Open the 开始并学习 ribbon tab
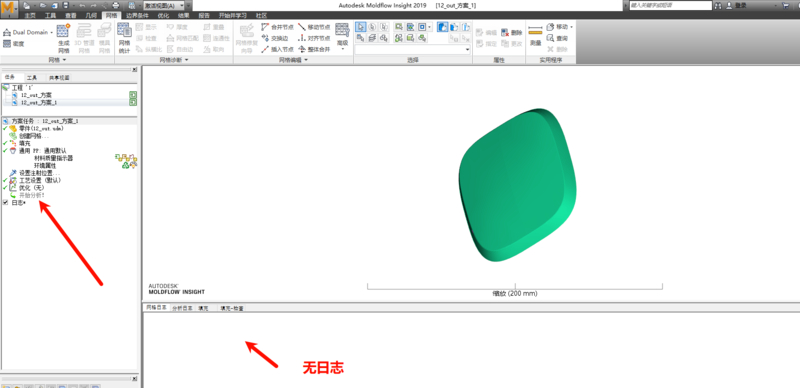The height and width of the screenshot is (388, 800). click(x=233, y=16)
